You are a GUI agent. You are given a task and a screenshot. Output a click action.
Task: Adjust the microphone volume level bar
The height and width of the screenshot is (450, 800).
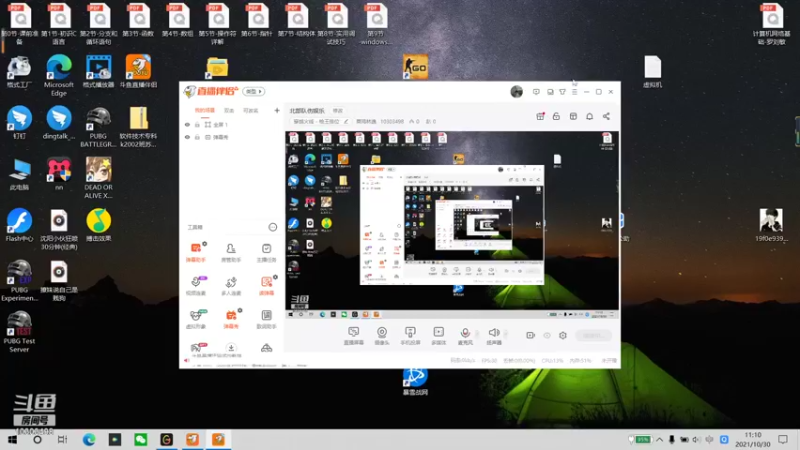(x=478, y=335)
